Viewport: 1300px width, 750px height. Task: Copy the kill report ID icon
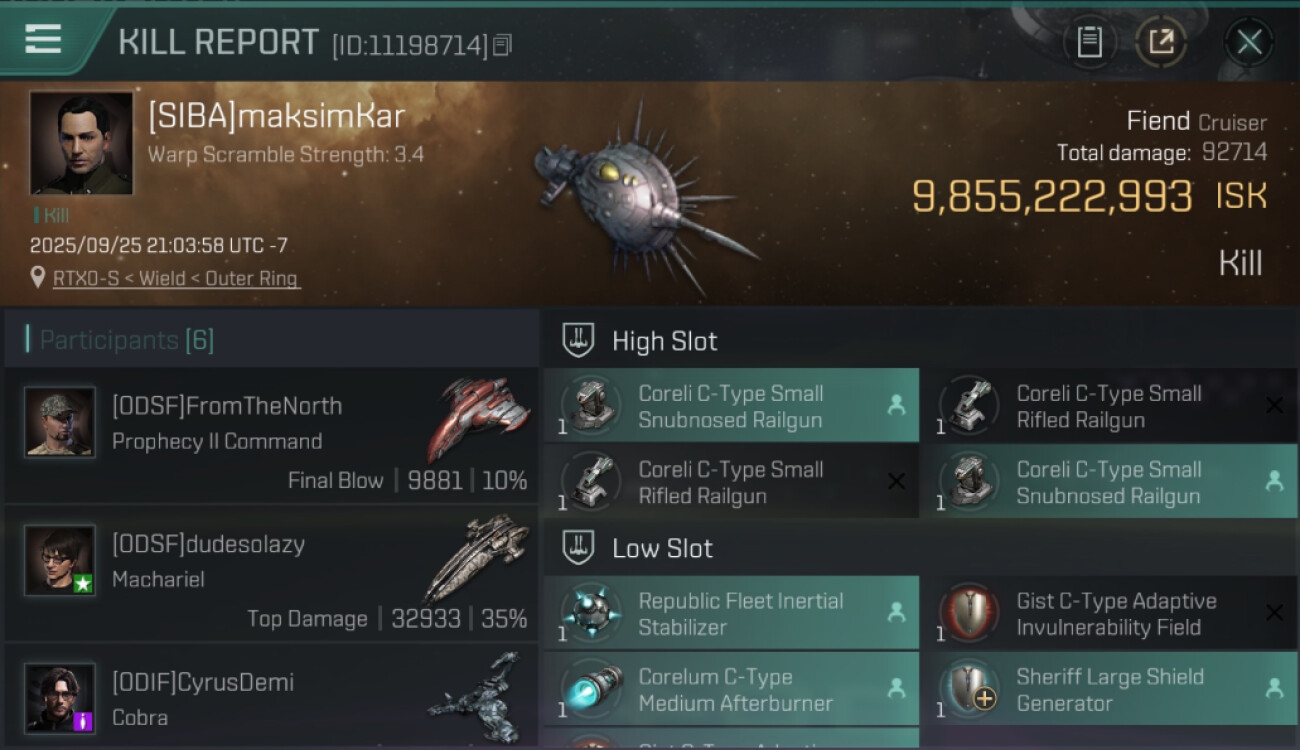pyautogui.click(x=502, y=45)
